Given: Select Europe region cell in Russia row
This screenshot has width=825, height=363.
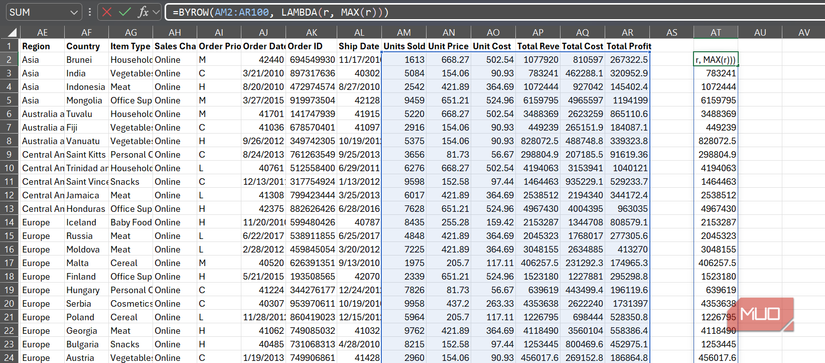Looking at the screenshot, I should (x=42, y=236).
